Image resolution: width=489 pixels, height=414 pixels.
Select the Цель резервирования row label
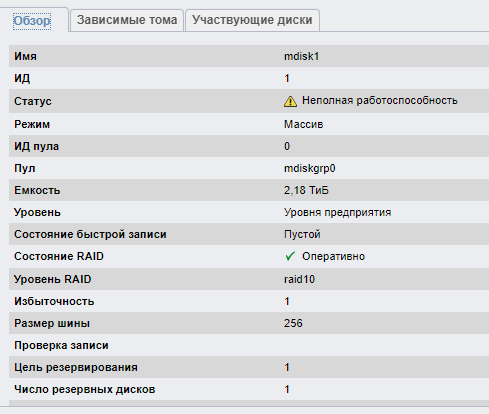click(76, 367)
